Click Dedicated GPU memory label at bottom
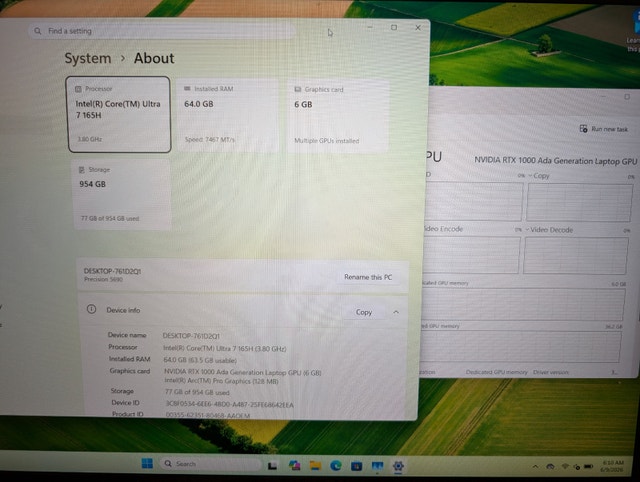 pos(496,372)
